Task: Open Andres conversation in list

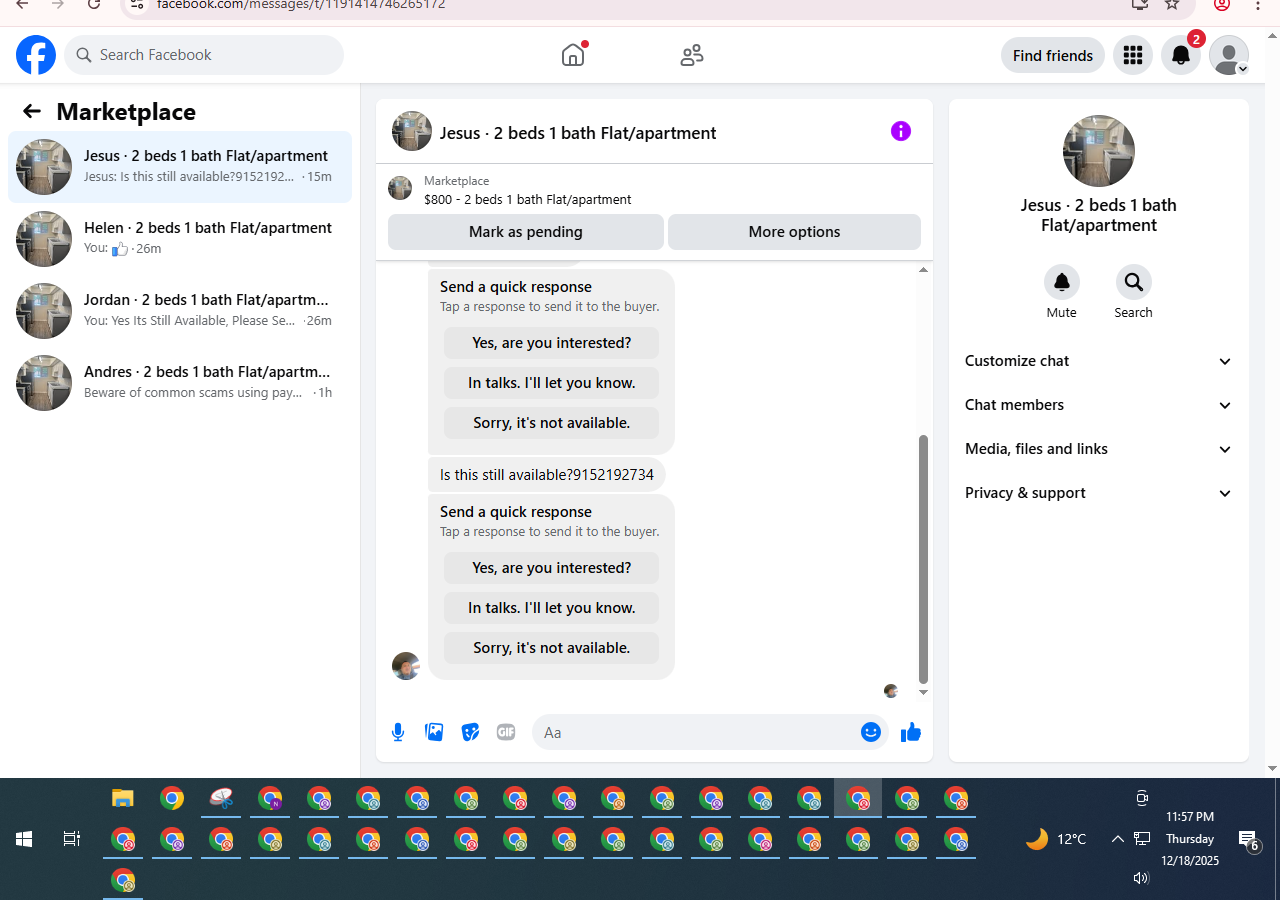Action: (x=180, y=383)
